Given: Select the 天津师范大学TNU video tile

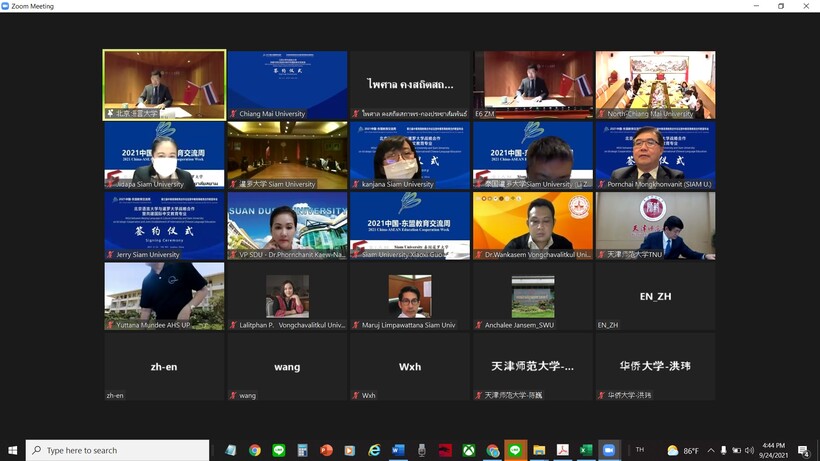Looking at the screenshot, I should (x=656, y=226).
